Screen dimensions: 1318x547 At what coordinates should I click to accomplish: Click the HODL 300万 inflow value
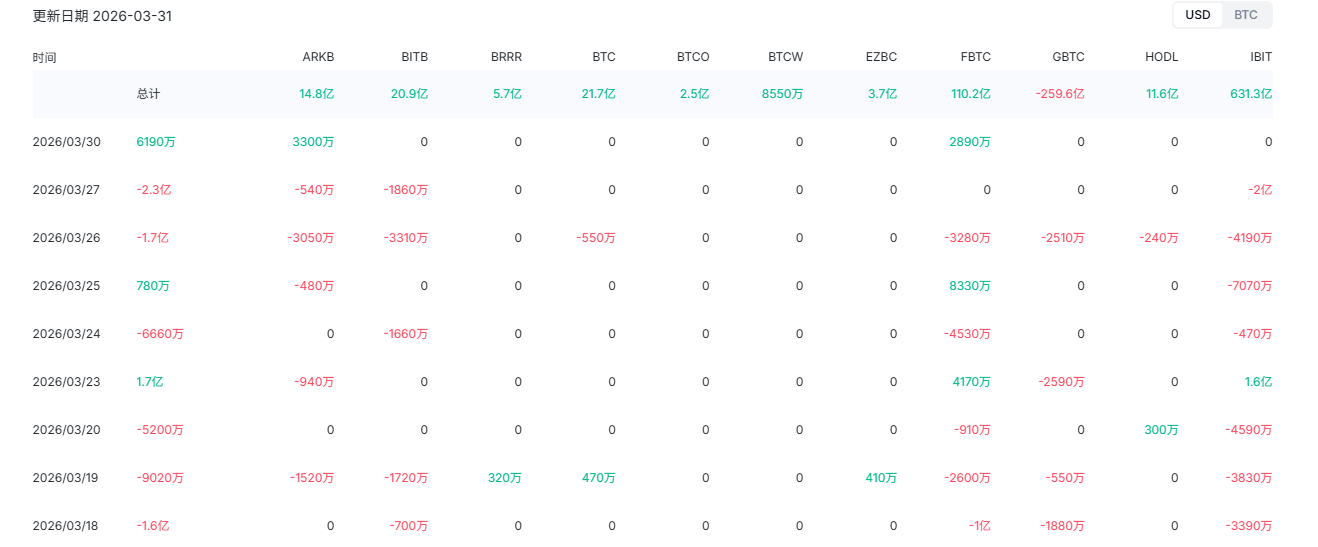click(x=1161, y=430)
